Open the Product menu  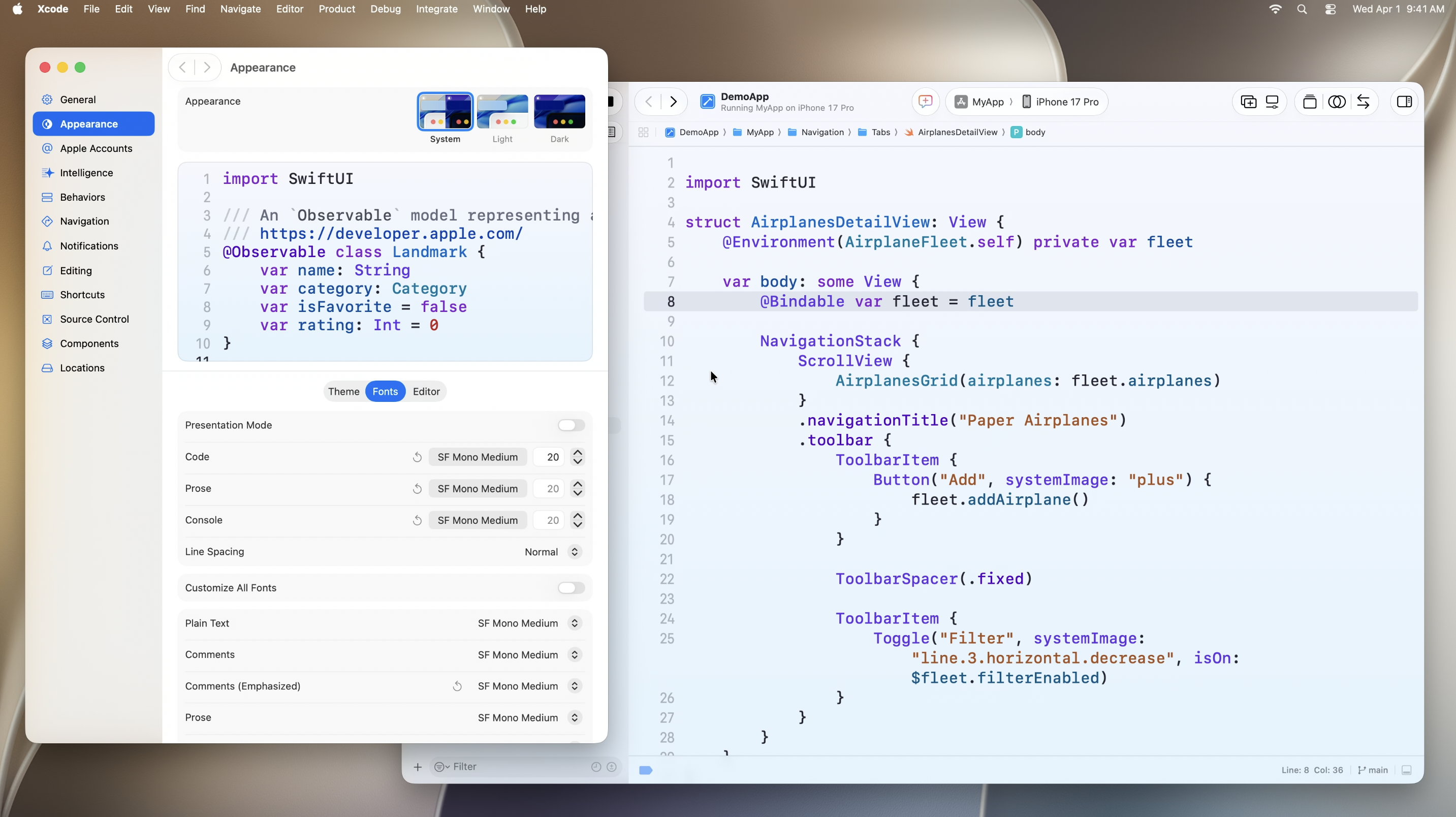coord(337,9)
